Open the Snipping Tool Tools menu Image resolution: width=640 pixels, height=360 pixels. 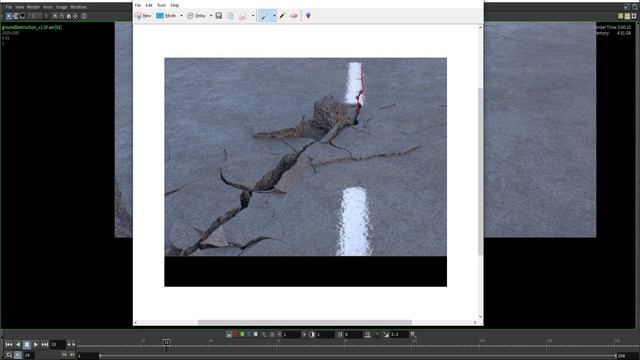pos(161,5)
